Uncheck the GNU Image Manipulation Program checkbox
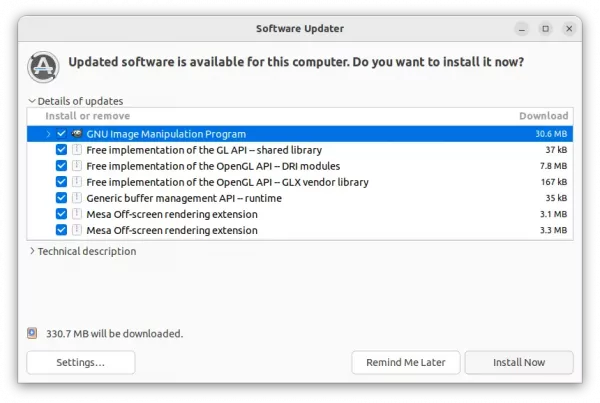Screen dimensions: 600x403 pyautogui.click(x=61, y=134)
